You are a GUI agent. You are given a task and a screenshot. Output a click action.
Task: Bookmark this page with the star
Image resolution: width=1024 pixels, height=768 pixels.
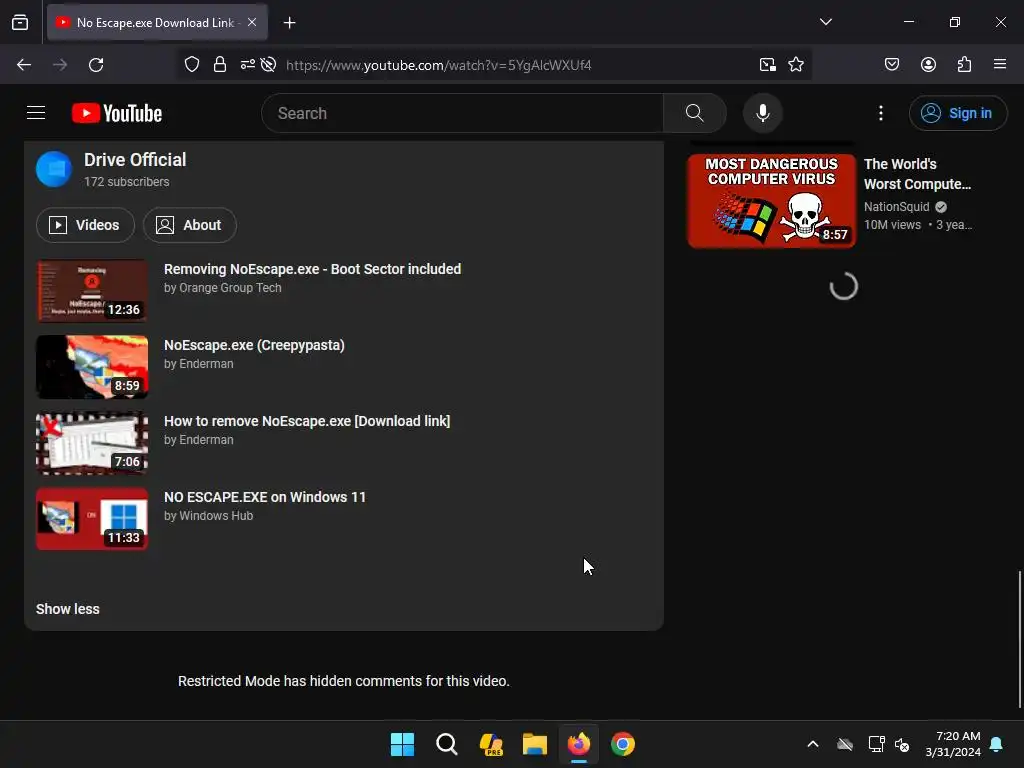(796, 65)
